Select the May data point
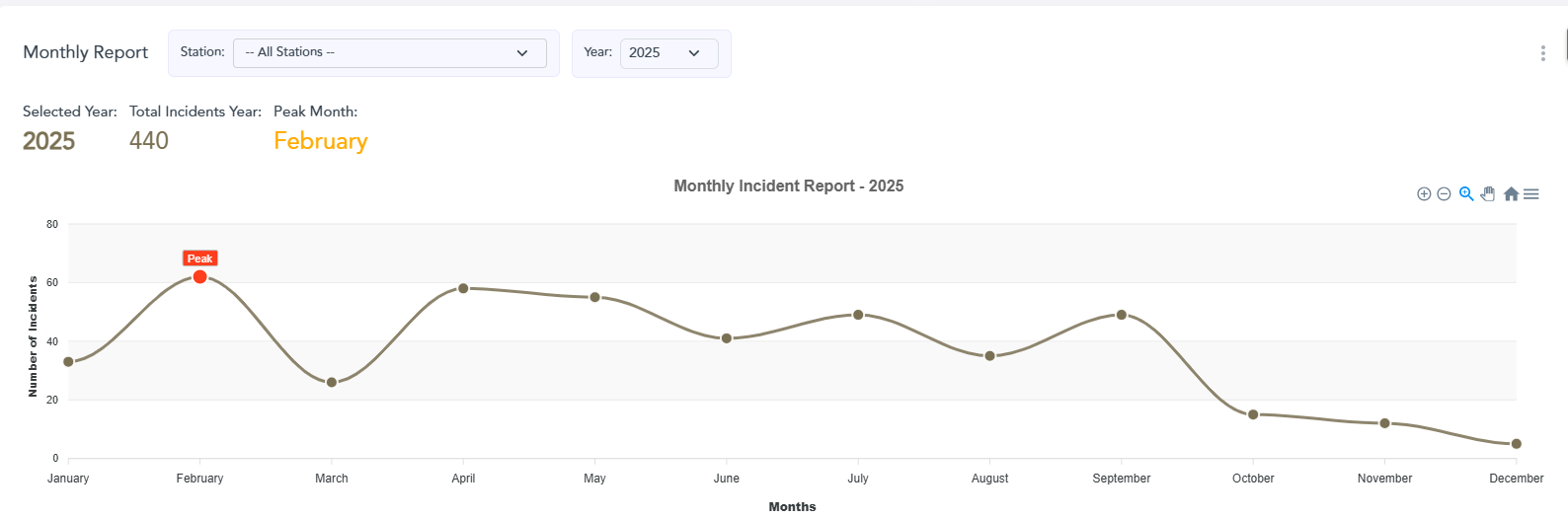This screenshot has width=1568, height=518. tap(594, 297)
